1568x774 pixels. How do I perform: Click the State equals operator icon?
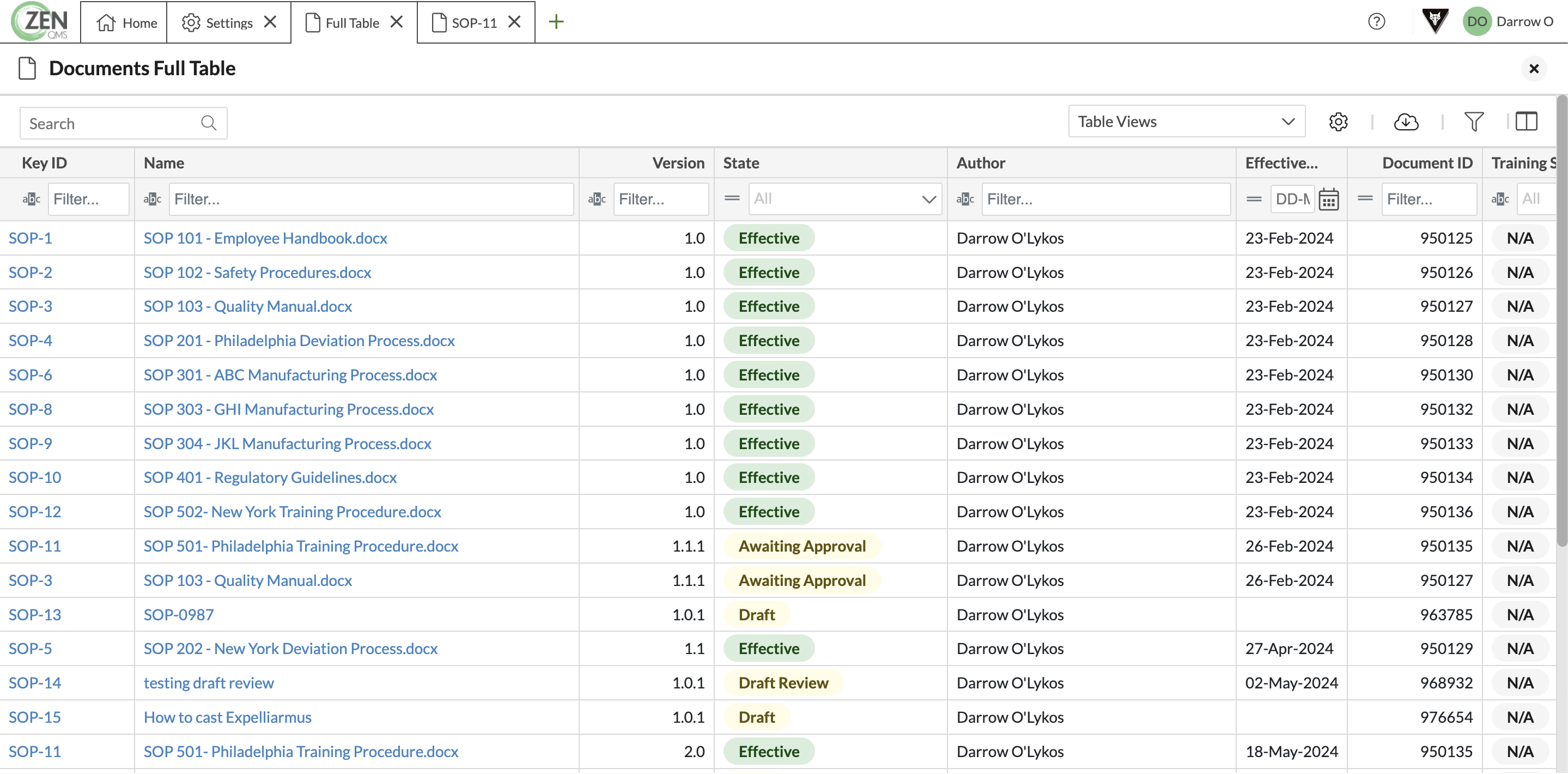pyautogui.click(x=732, y=198)
